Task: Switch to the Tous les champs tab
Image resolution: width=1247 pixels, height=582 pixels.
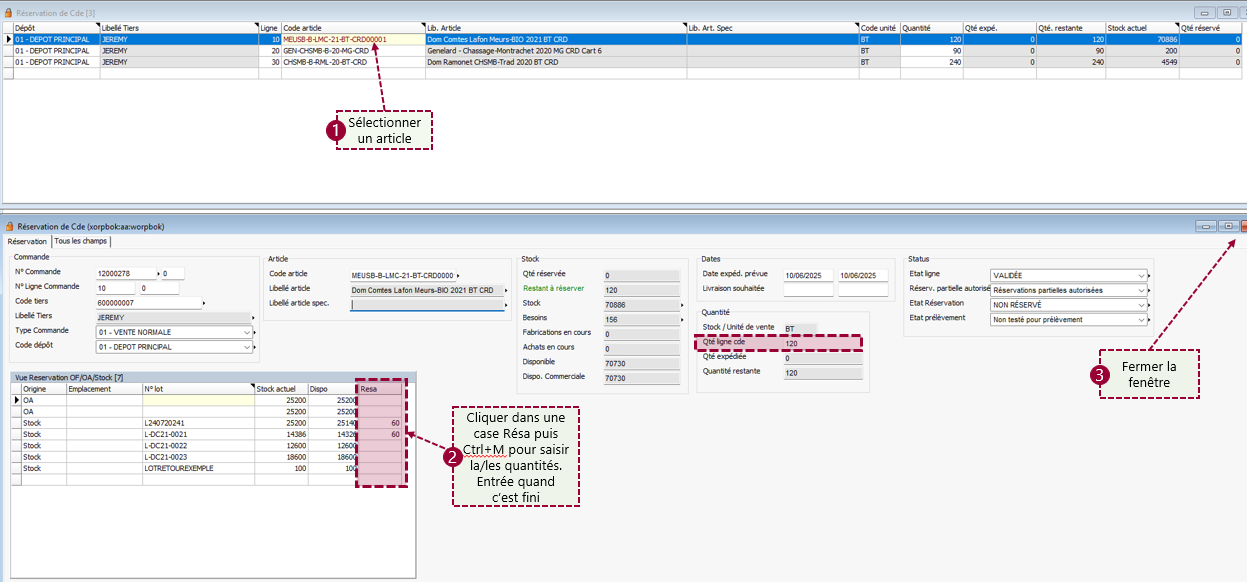Action: (81, 241)
